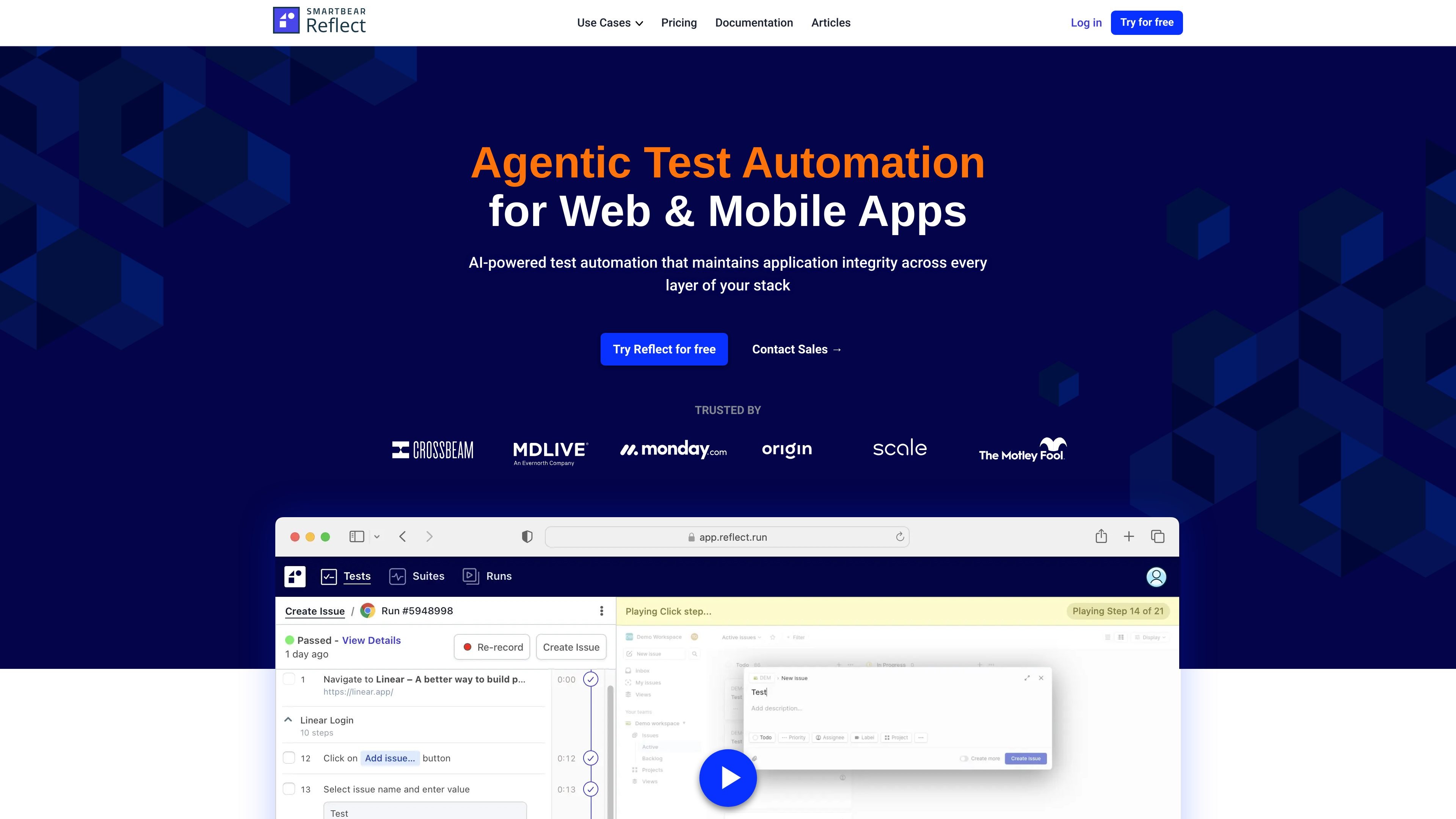Image resolution: width=1456 pixels, height=819 pixels.
Task: Open the Use Cases dropdown menu
Action: point(610,23)
